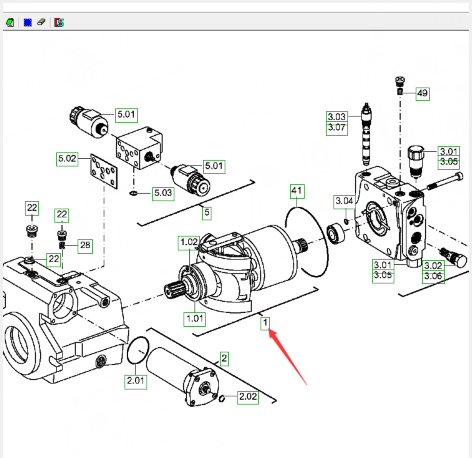Click callout label 1.02
The width and height of the screenshot is (472, 458).
pyautogui.click(x=189, y=243)
